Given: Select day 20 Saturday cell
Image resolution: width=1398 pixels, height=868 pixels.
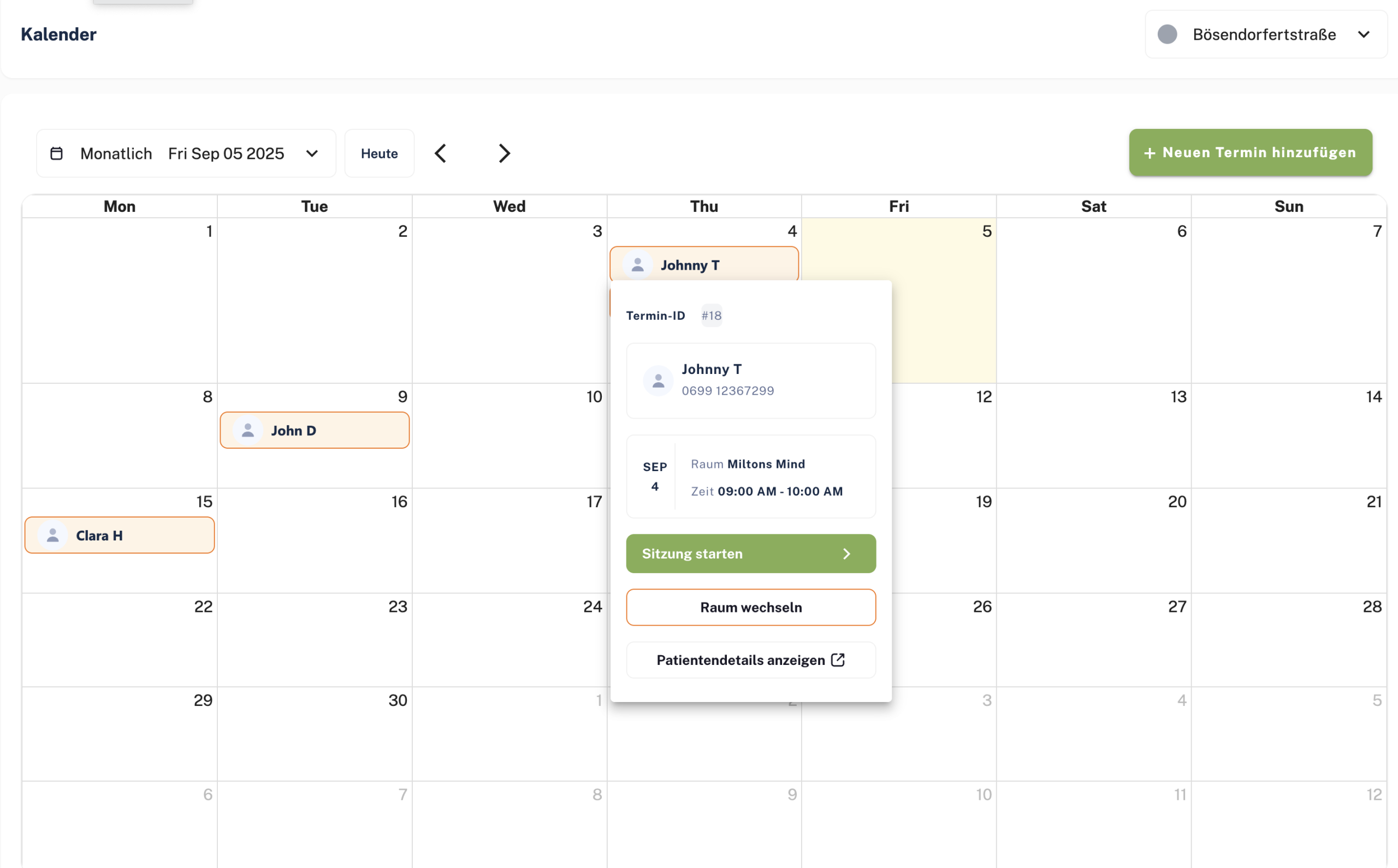Looking at the screenshot, I should tap(1094, 541).
